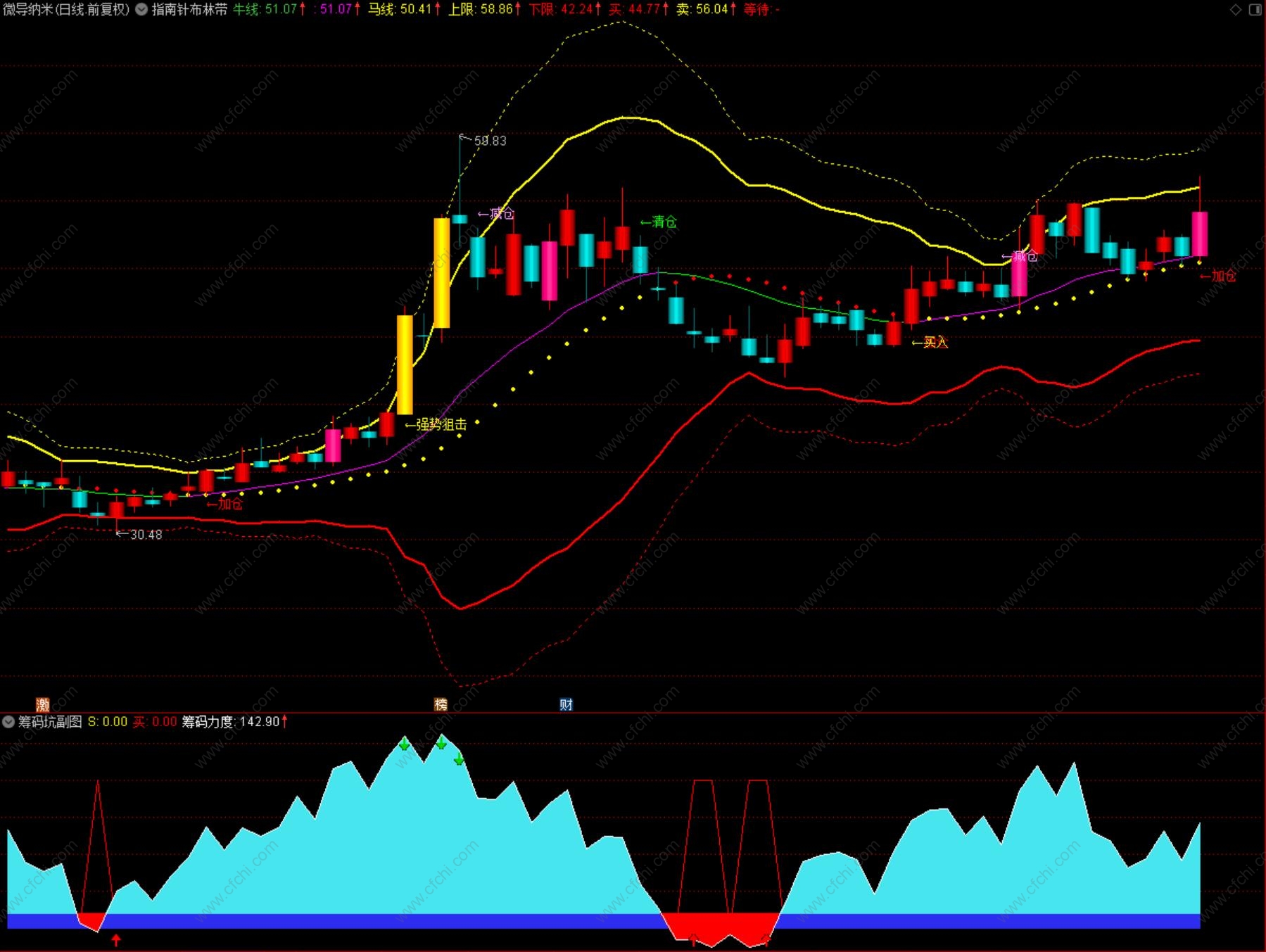Click the 榜 event marker icon
1266x952 pixels.
pyautogui.click(x=441, y=704)
